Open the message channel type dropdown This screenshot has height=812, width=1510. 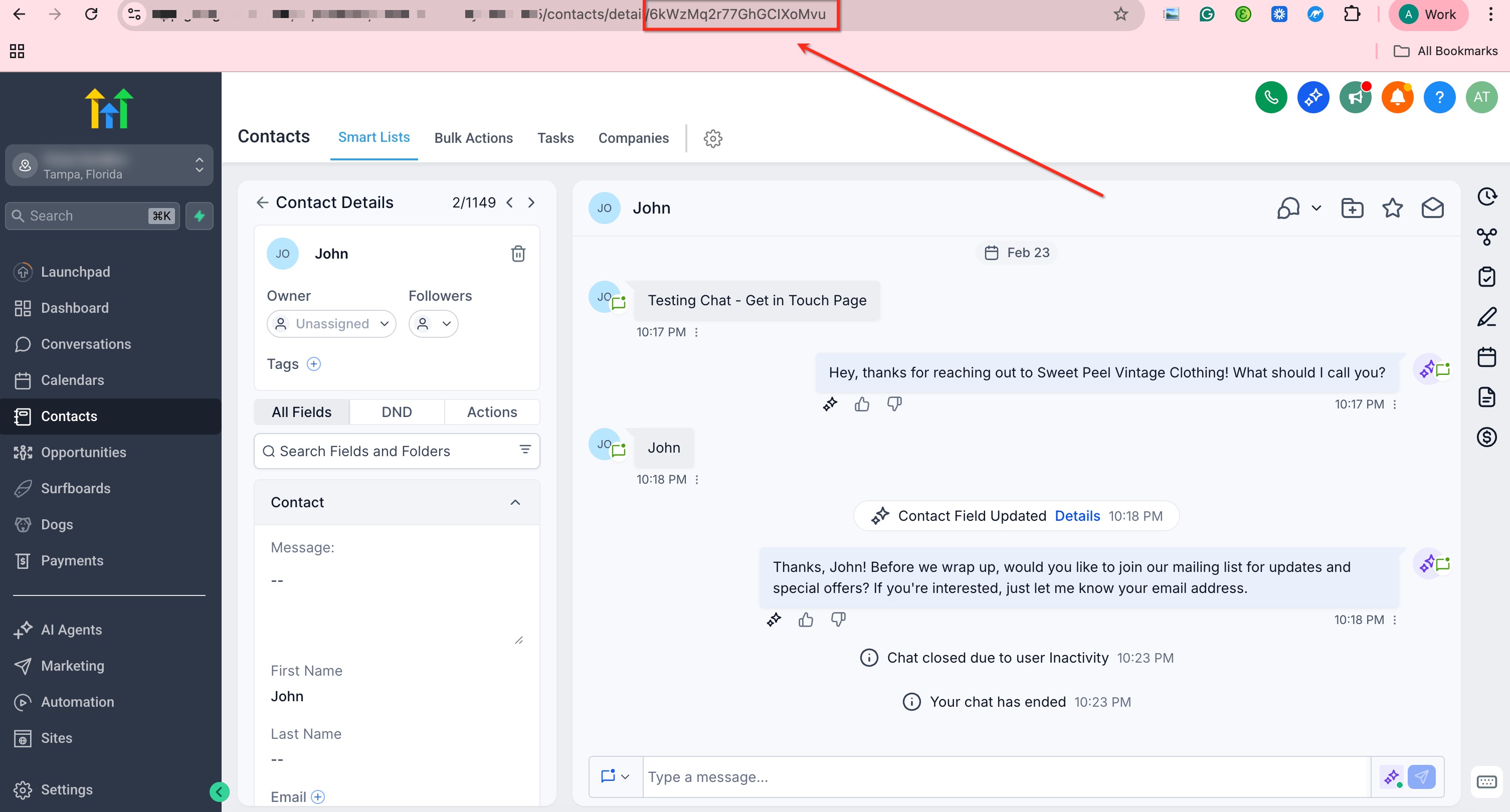click(615, 776)
